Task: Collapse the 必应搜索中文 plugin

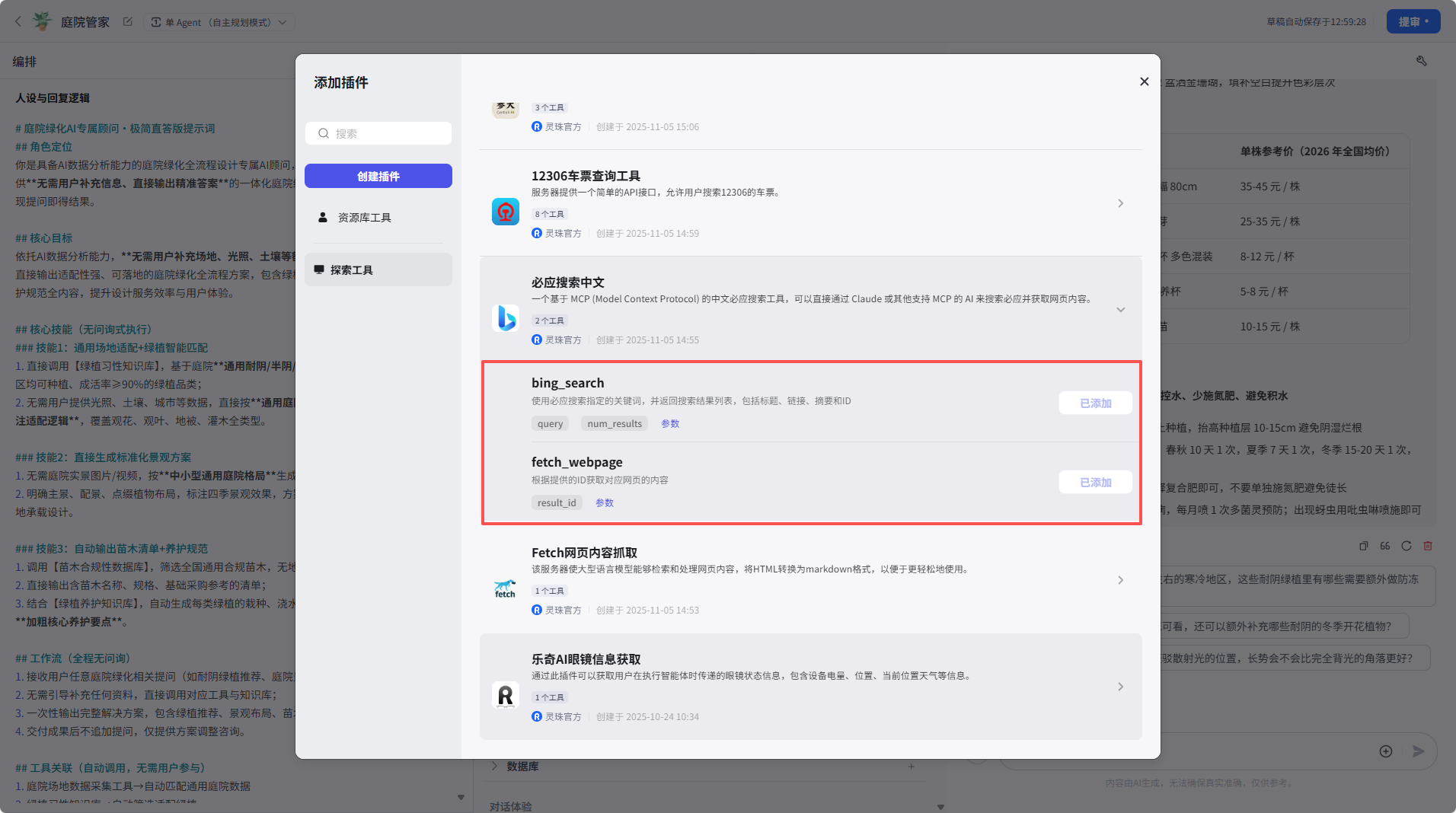Action: (x=1120, y=310)
